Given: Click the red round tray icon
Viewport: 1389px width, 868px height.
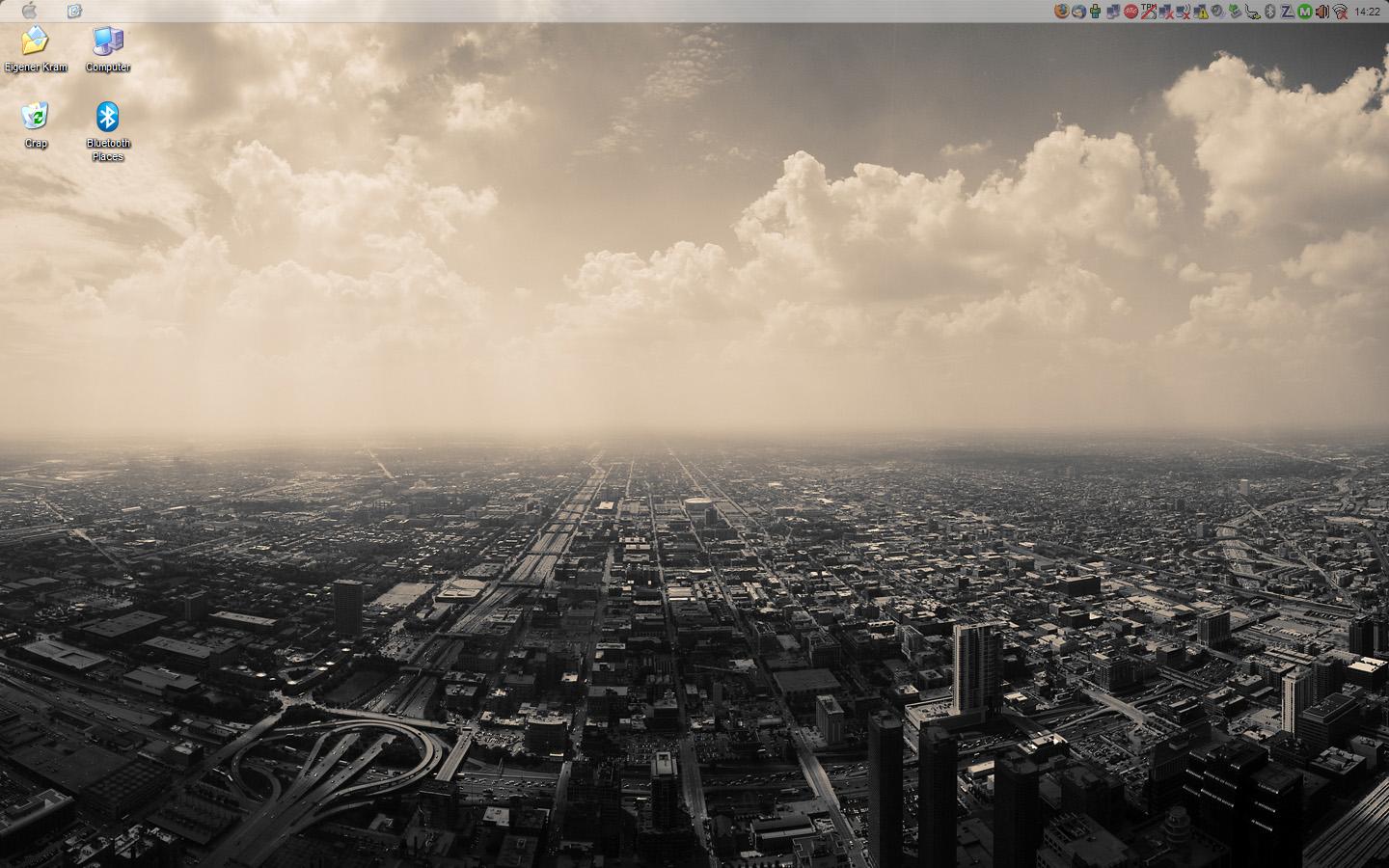Looking at the screenshot, I should (1130, 12).
